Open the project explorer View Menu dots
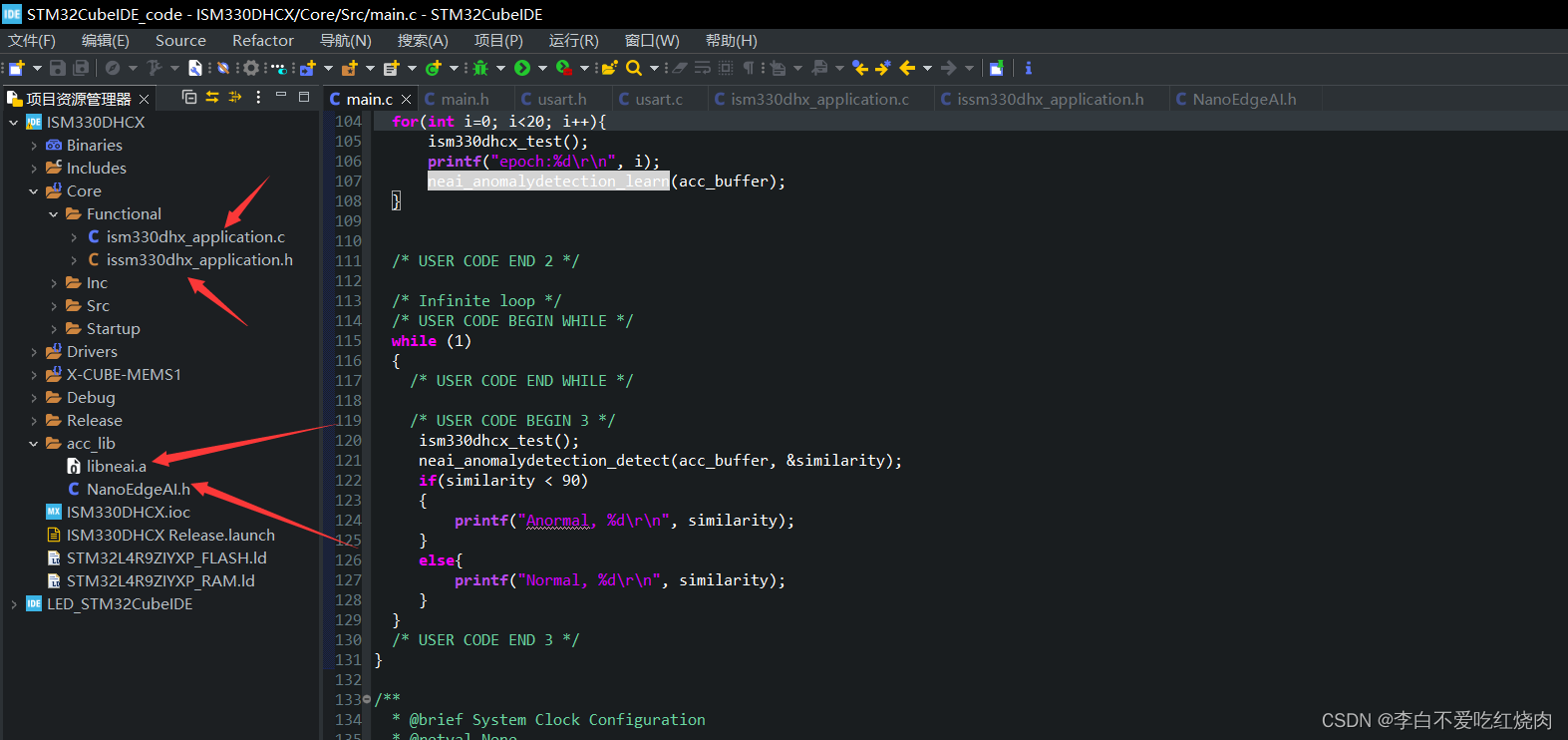 coord(258,97)
